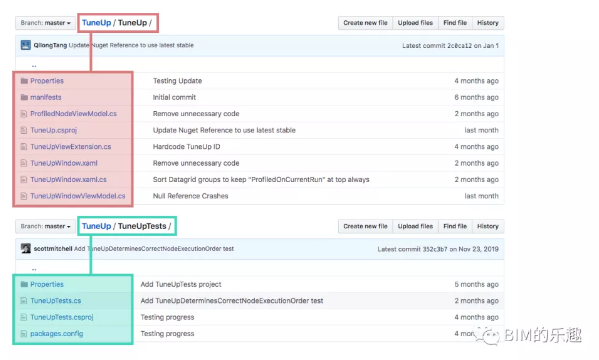The image size is (599, 360).
Task: Open packages.config file
Action: tap(57, 333)
